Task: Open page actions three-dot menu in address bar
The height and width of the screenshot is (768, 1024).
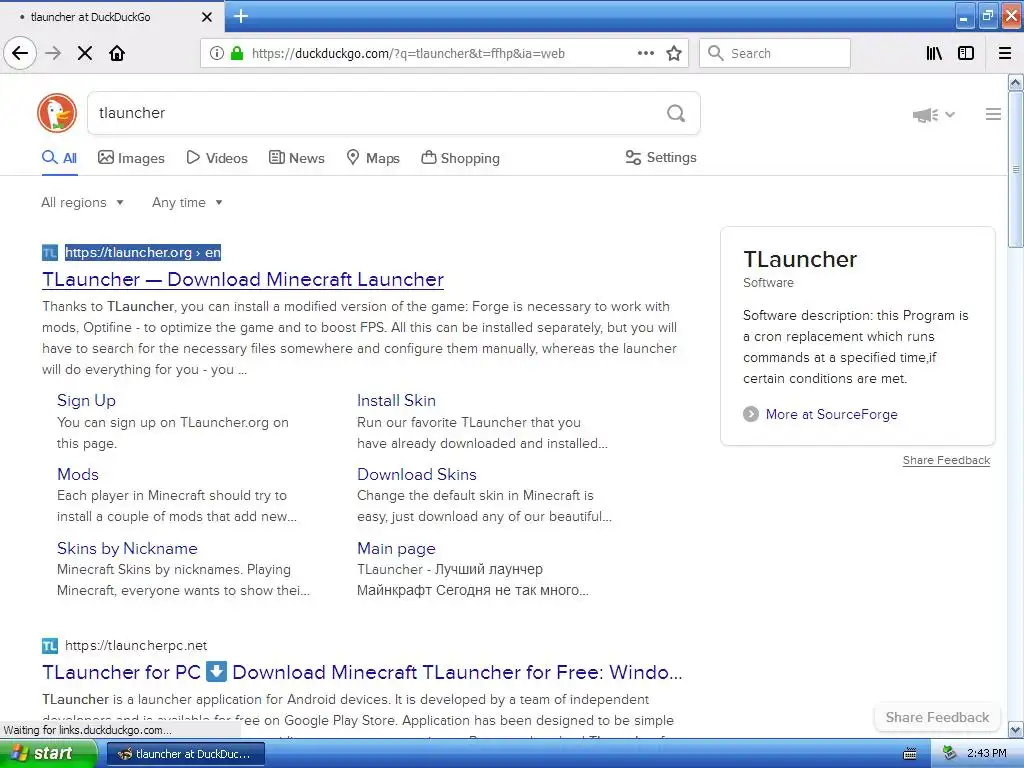Action: pyautogui.click(x=646, y=53)
